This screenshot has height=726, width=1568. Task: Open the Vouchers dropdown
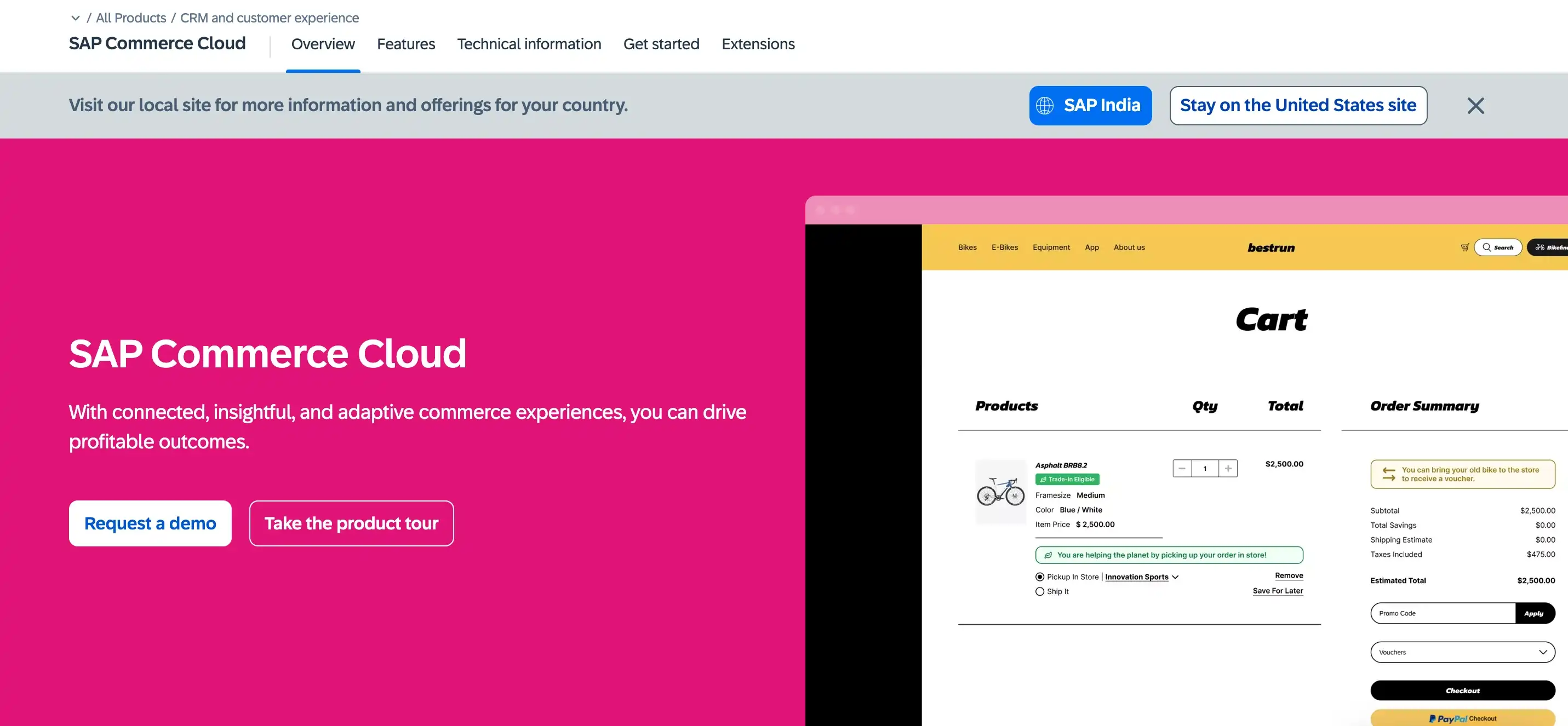(1462, 652)
